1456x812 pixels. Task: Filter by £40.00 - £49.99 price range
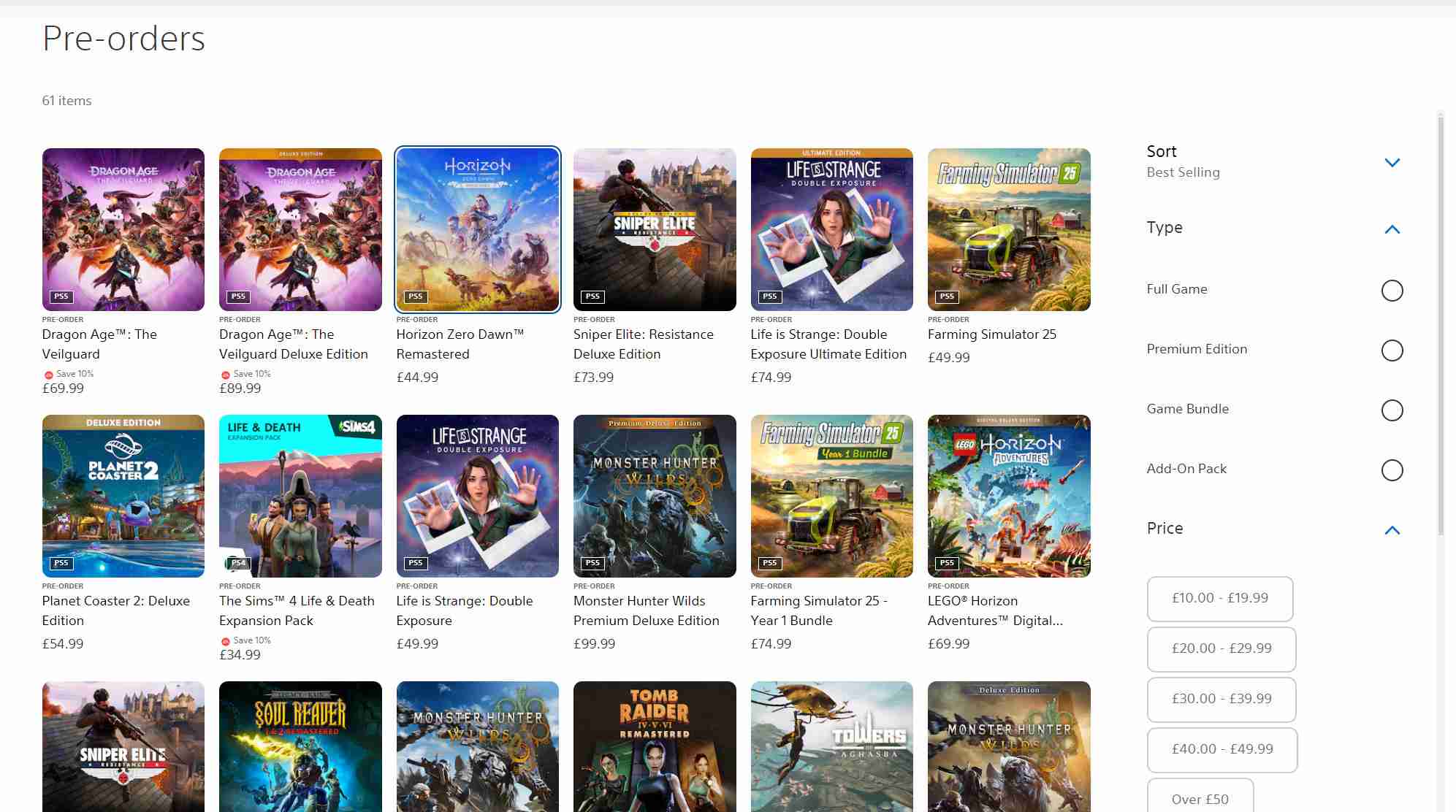[x=1221, y=749]
